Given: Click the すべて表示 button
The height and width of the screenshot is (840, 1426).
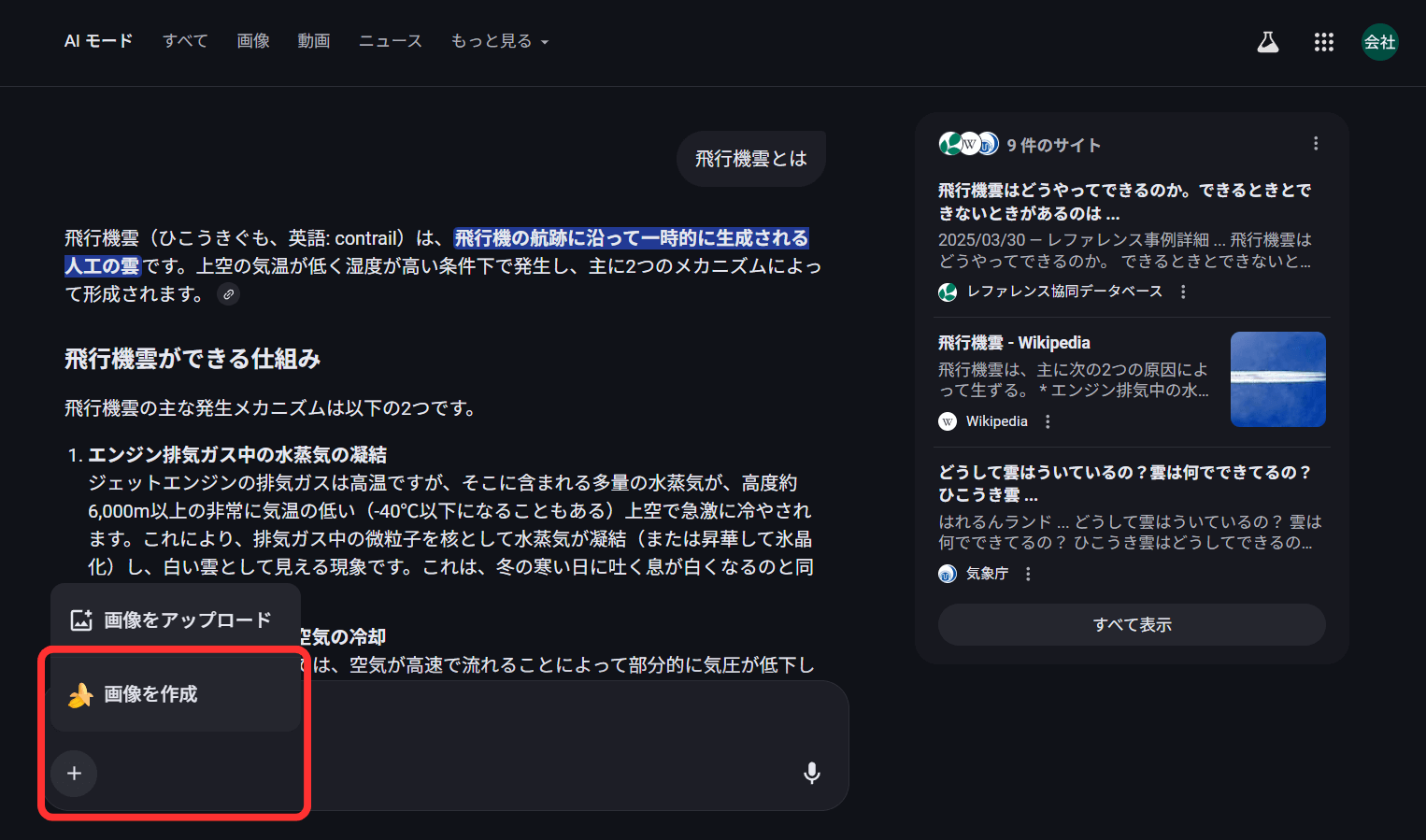Looking at the screenshot, I should (1131, 624).
